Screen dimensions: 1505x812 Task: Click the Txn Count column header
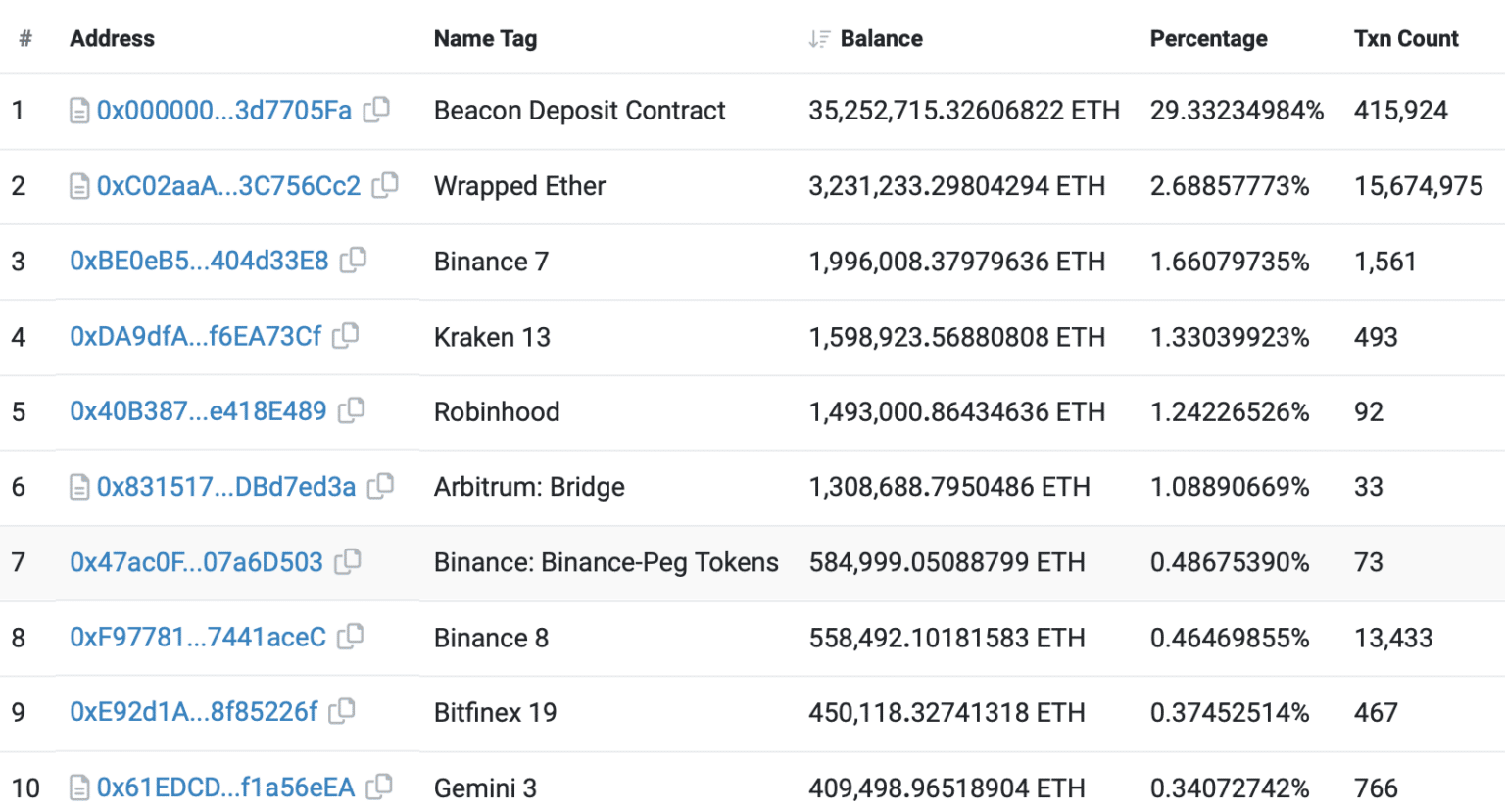1406,38
